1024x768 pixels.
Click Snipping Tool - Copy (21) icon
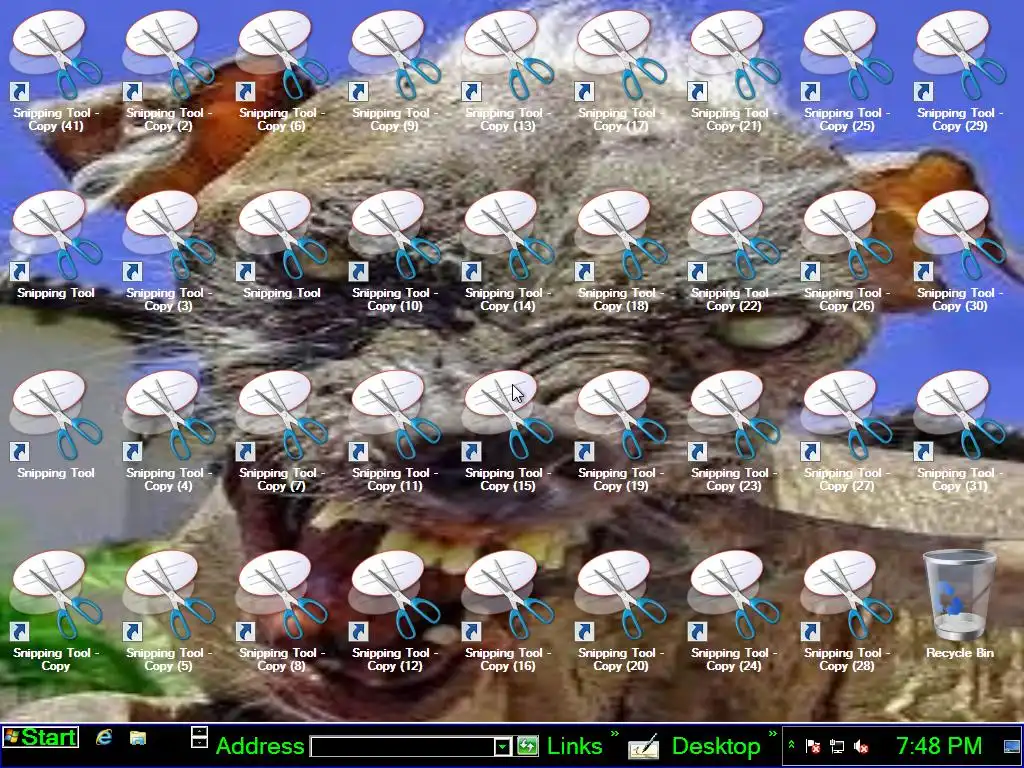click(733, 71)
